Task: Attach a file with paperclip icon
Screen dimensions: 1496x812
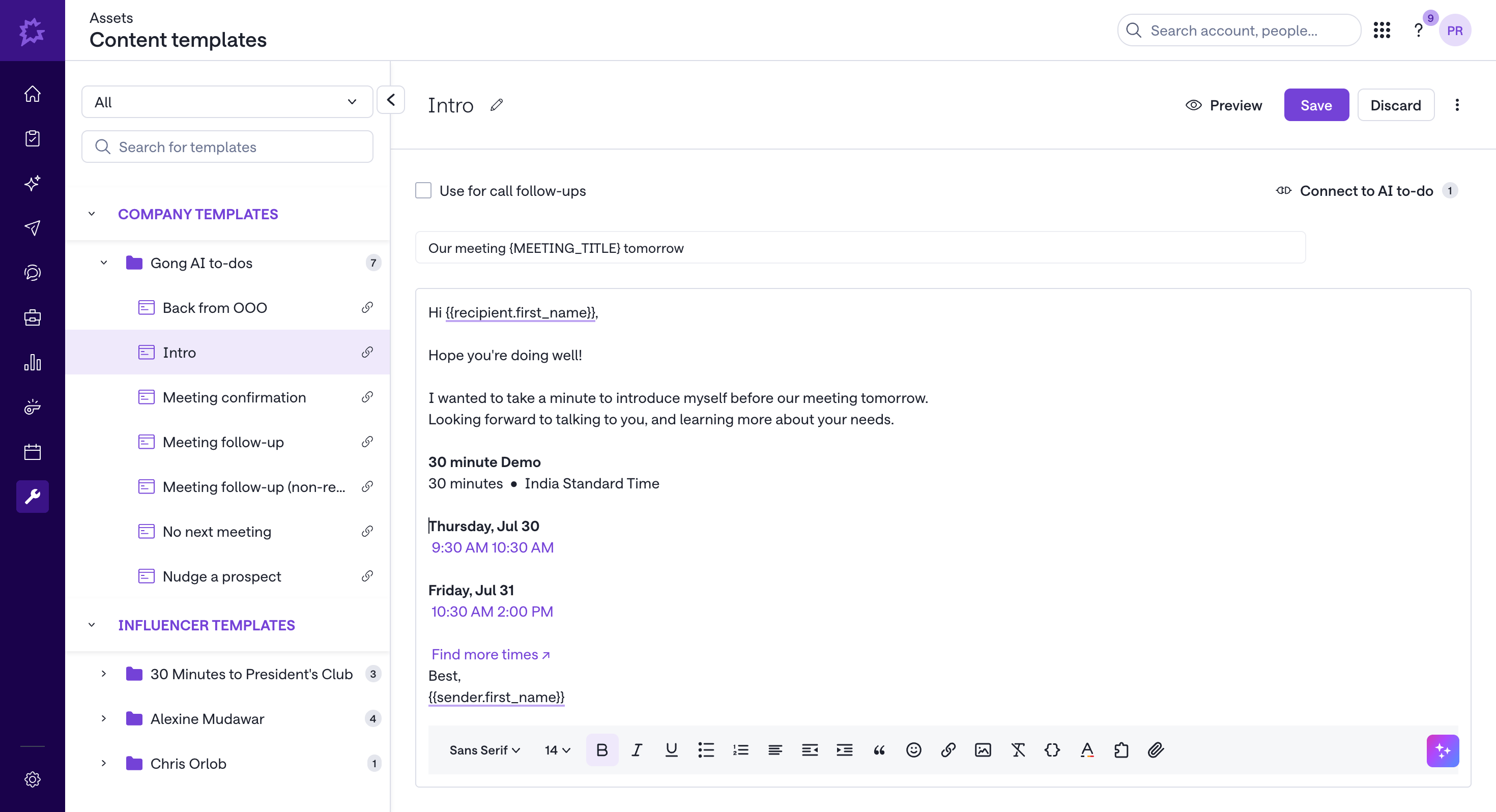Action: click(1156, 750)
